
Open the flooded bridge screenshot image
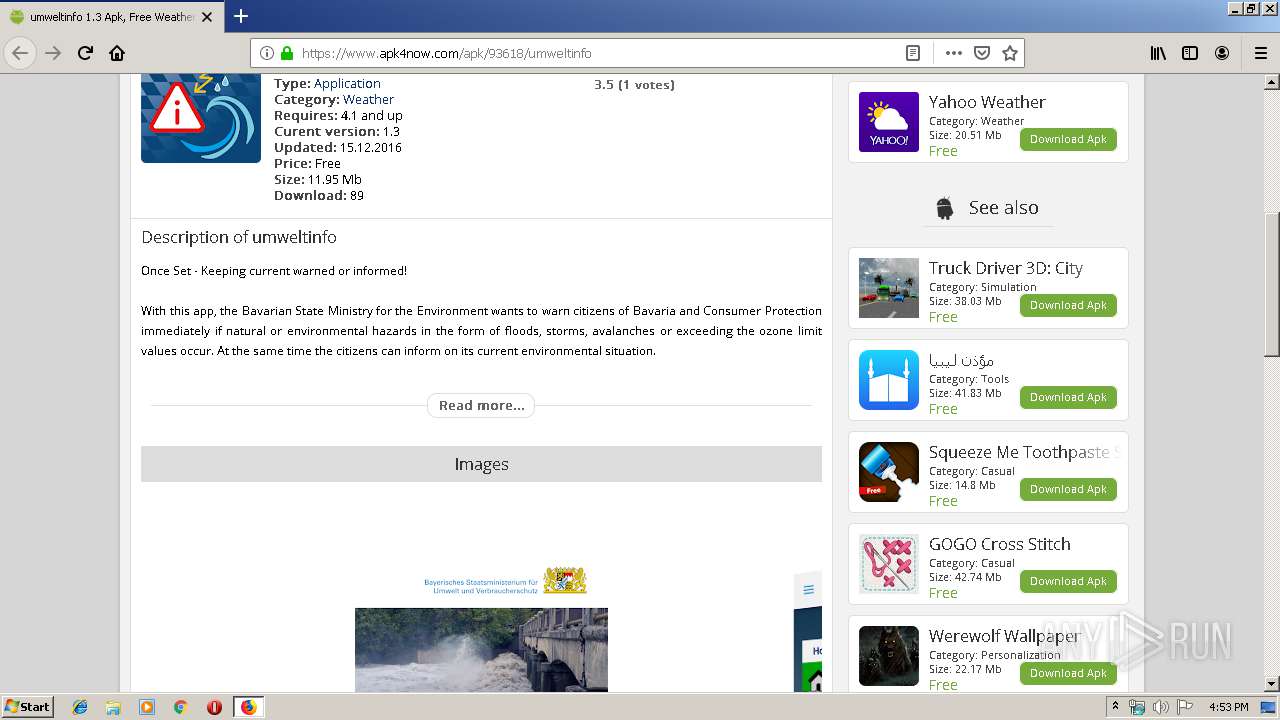[481, 650]
